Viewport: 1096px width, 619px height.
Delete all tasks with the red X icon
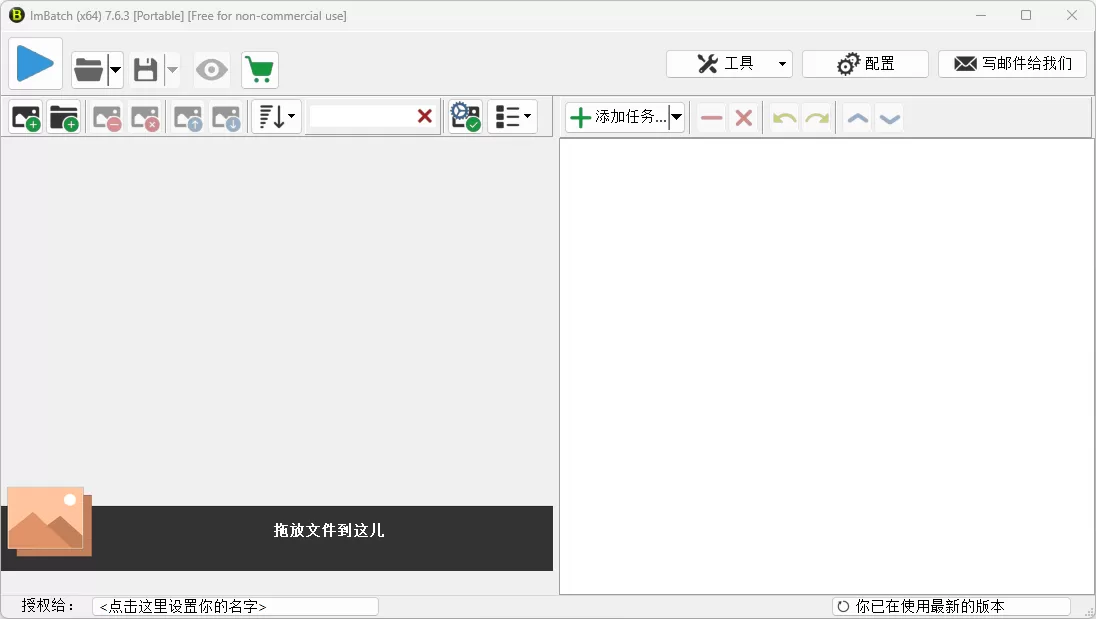744,117
